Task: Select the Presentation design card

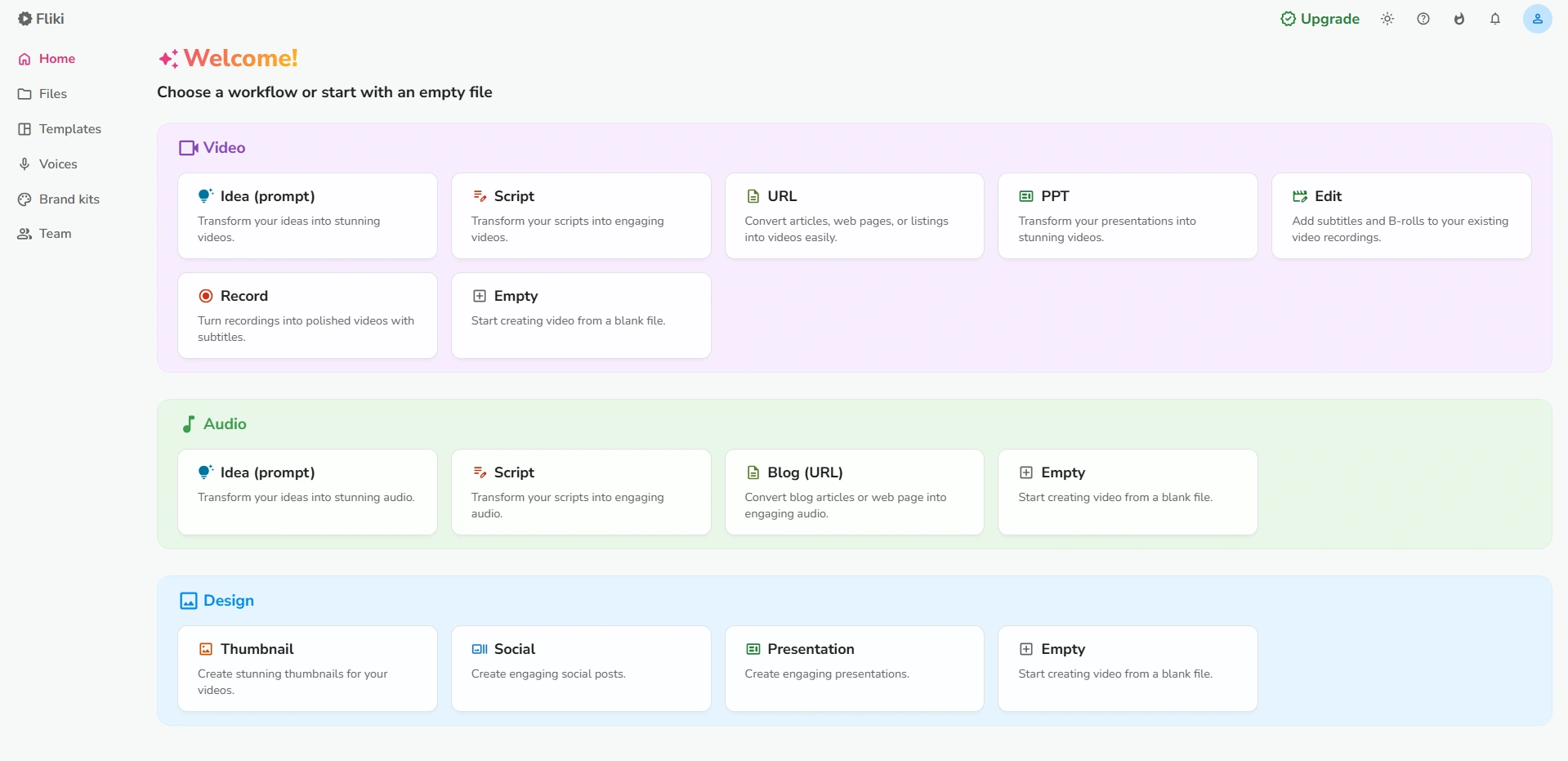Action: point(855,669)
